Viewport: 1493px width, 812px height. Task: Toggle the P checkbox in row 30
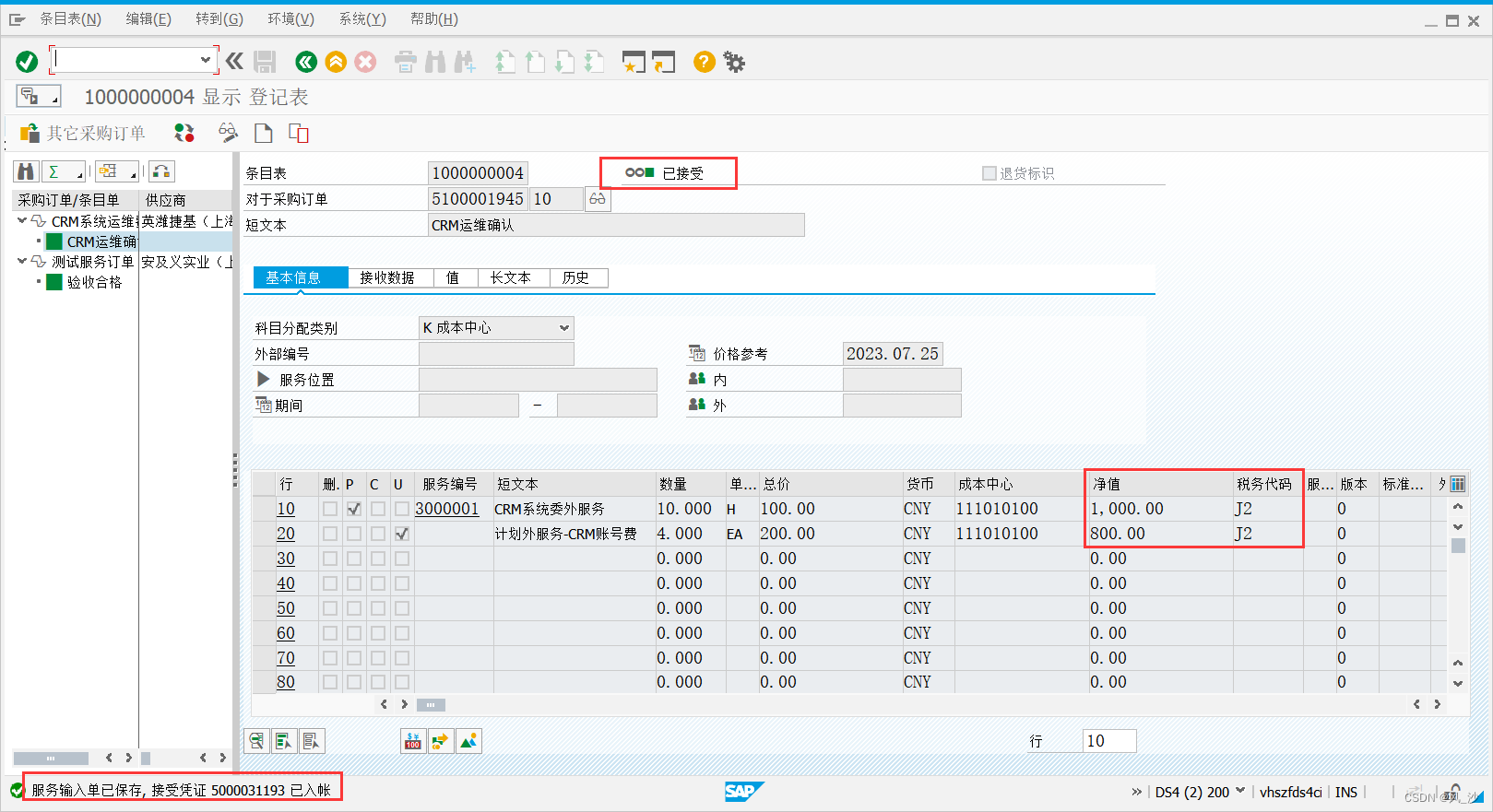(x=354, y=559)
